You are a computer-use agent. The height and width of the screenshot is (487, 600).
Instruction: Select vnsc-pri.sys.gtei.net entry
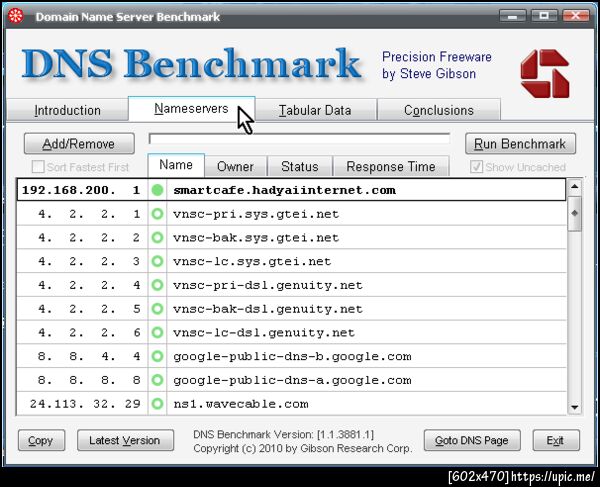click(x=291, y=214)
